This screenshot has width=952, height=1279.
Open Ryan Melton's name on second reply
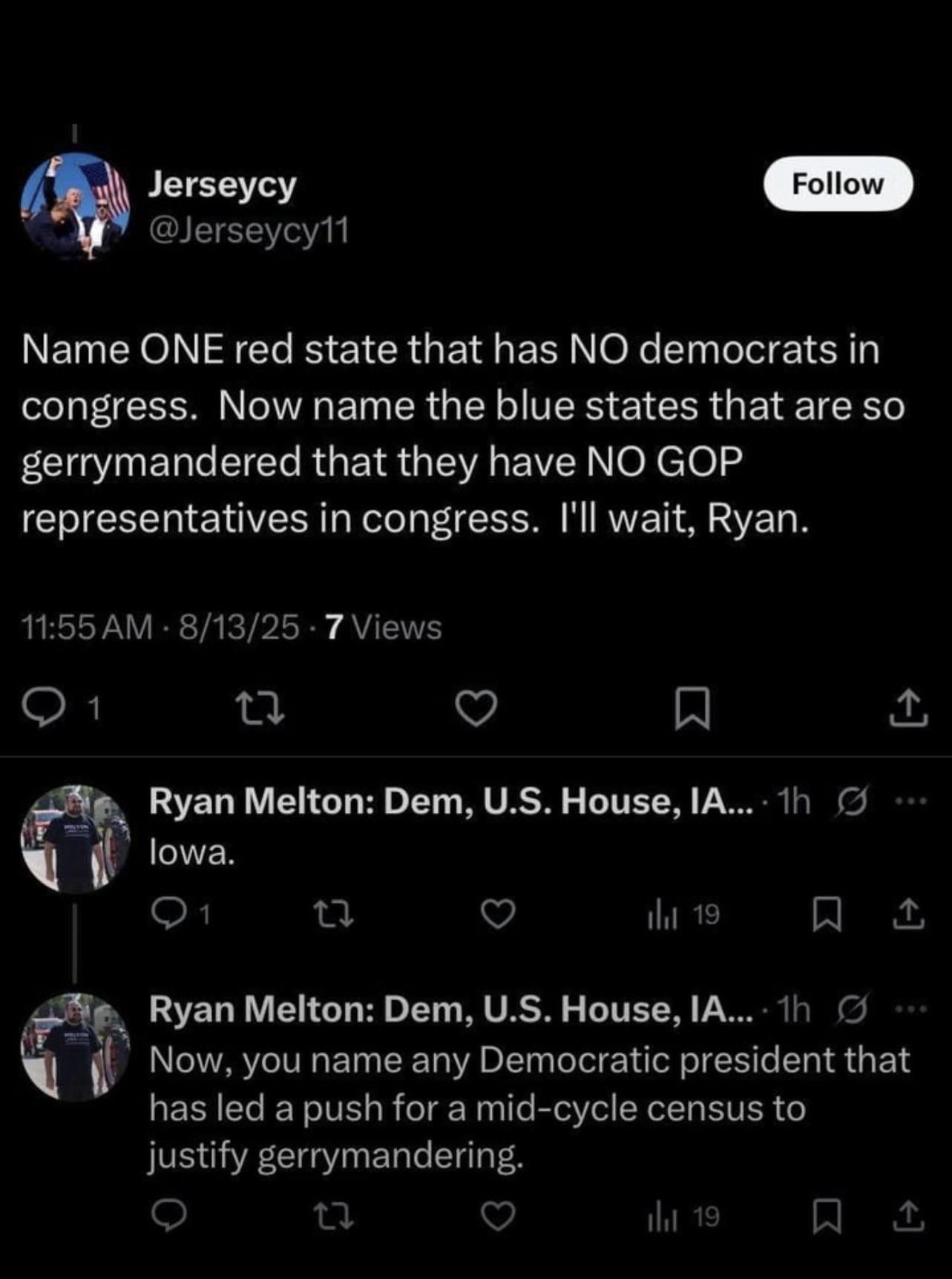click(450, 1010)
